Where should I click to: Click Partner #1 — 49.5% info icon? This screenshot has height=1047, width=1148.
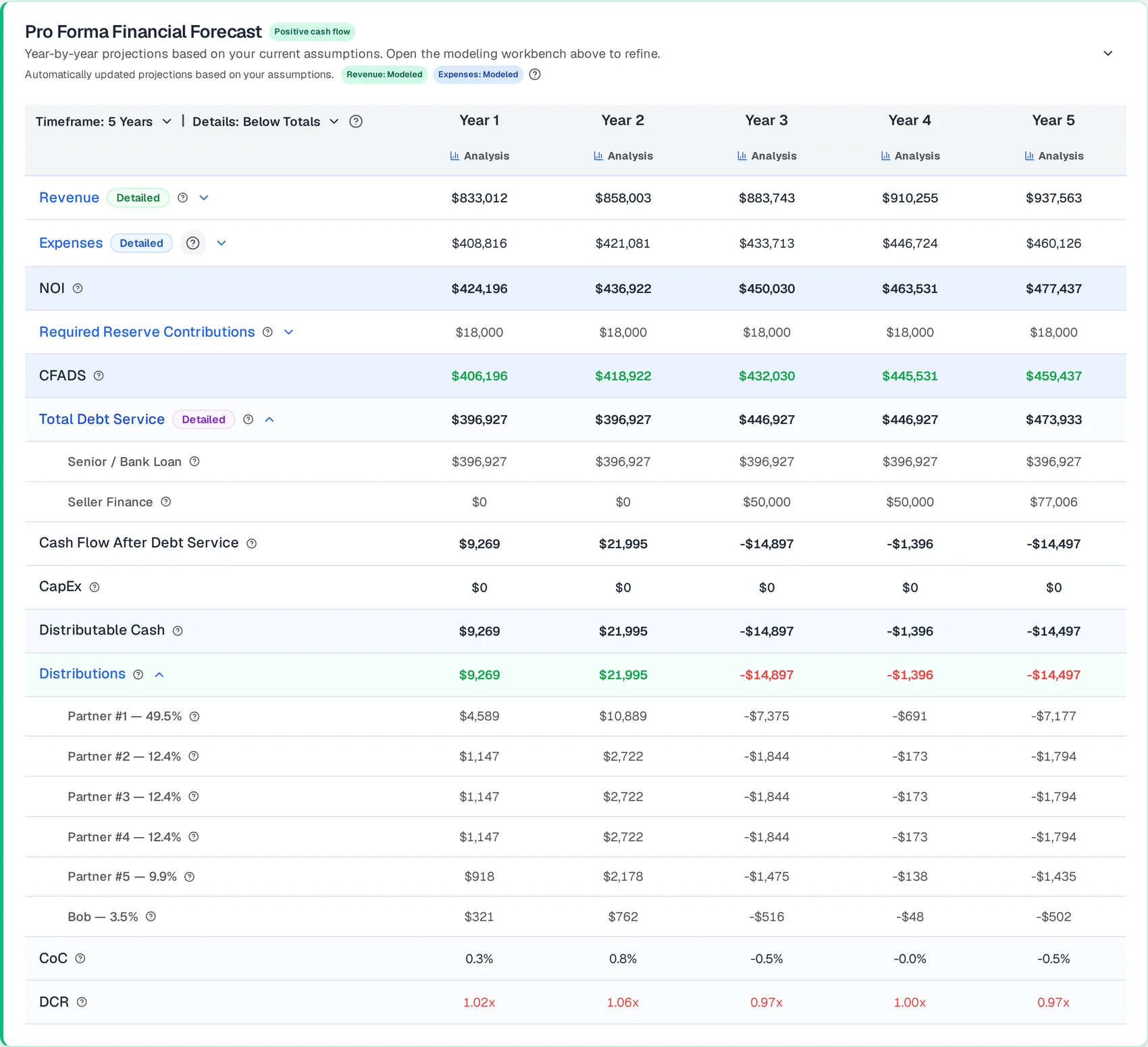click(x=194, y=716)
